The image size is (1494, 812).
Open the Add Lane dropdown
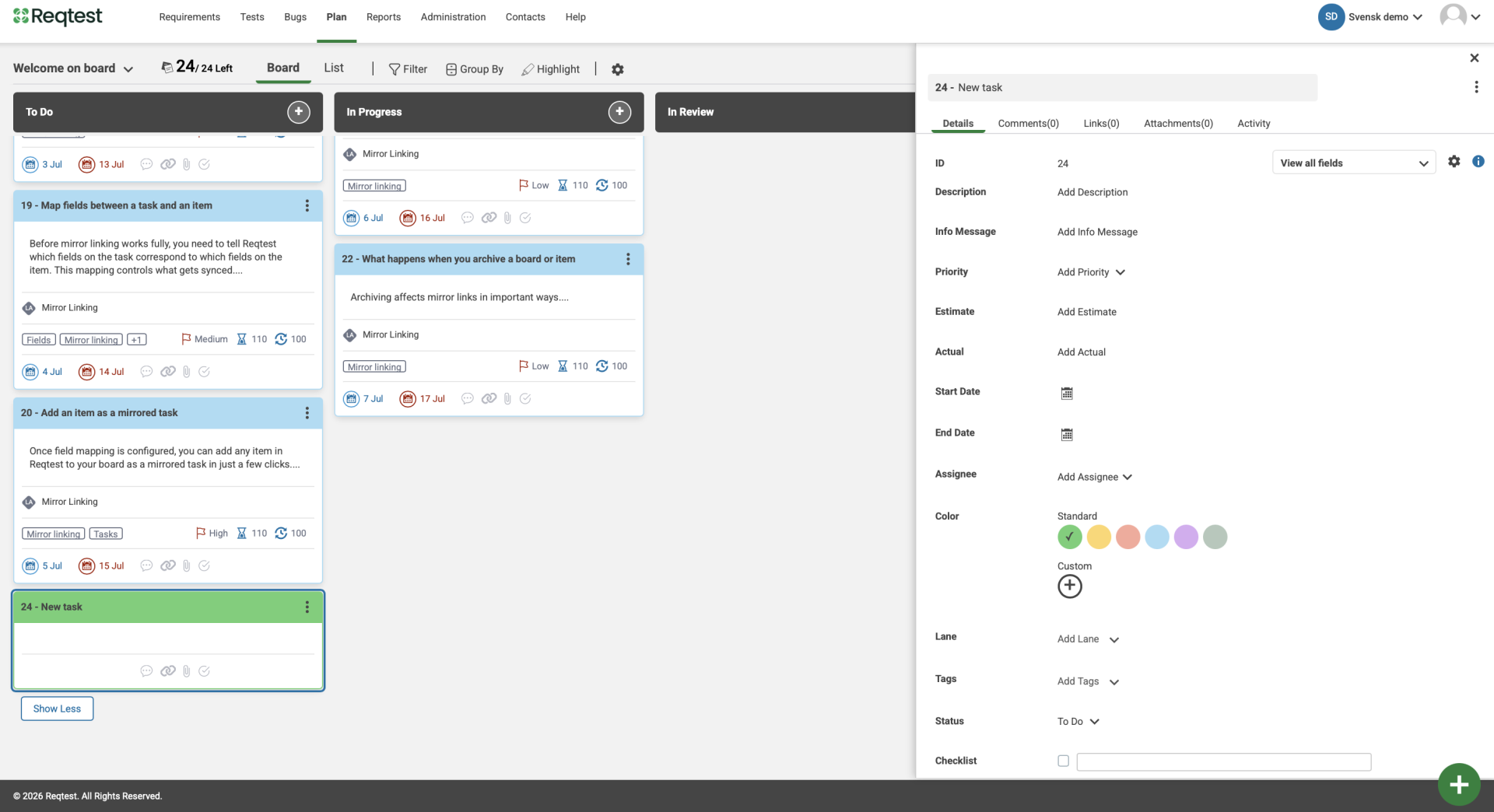1088,639
